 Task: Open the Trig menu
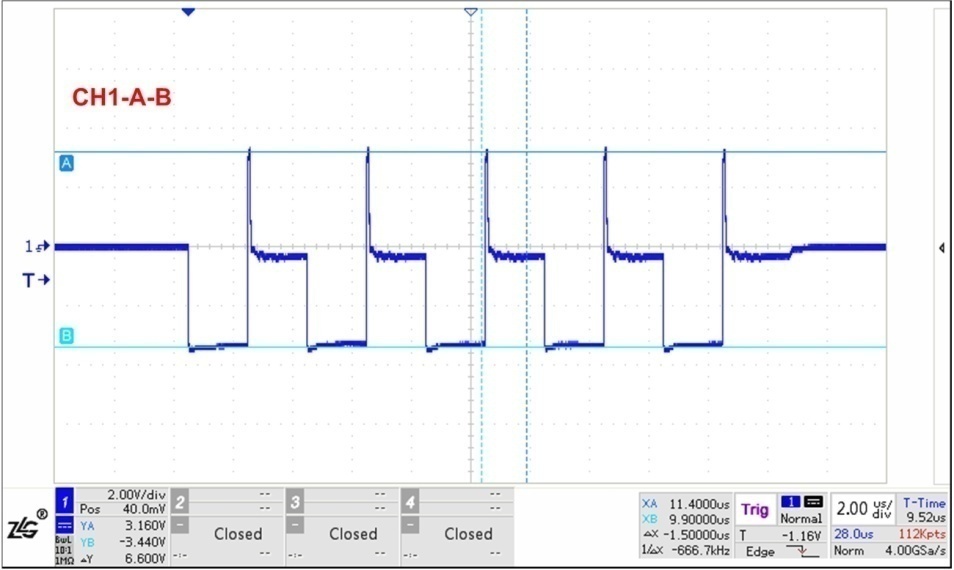[x=755, y=510]
